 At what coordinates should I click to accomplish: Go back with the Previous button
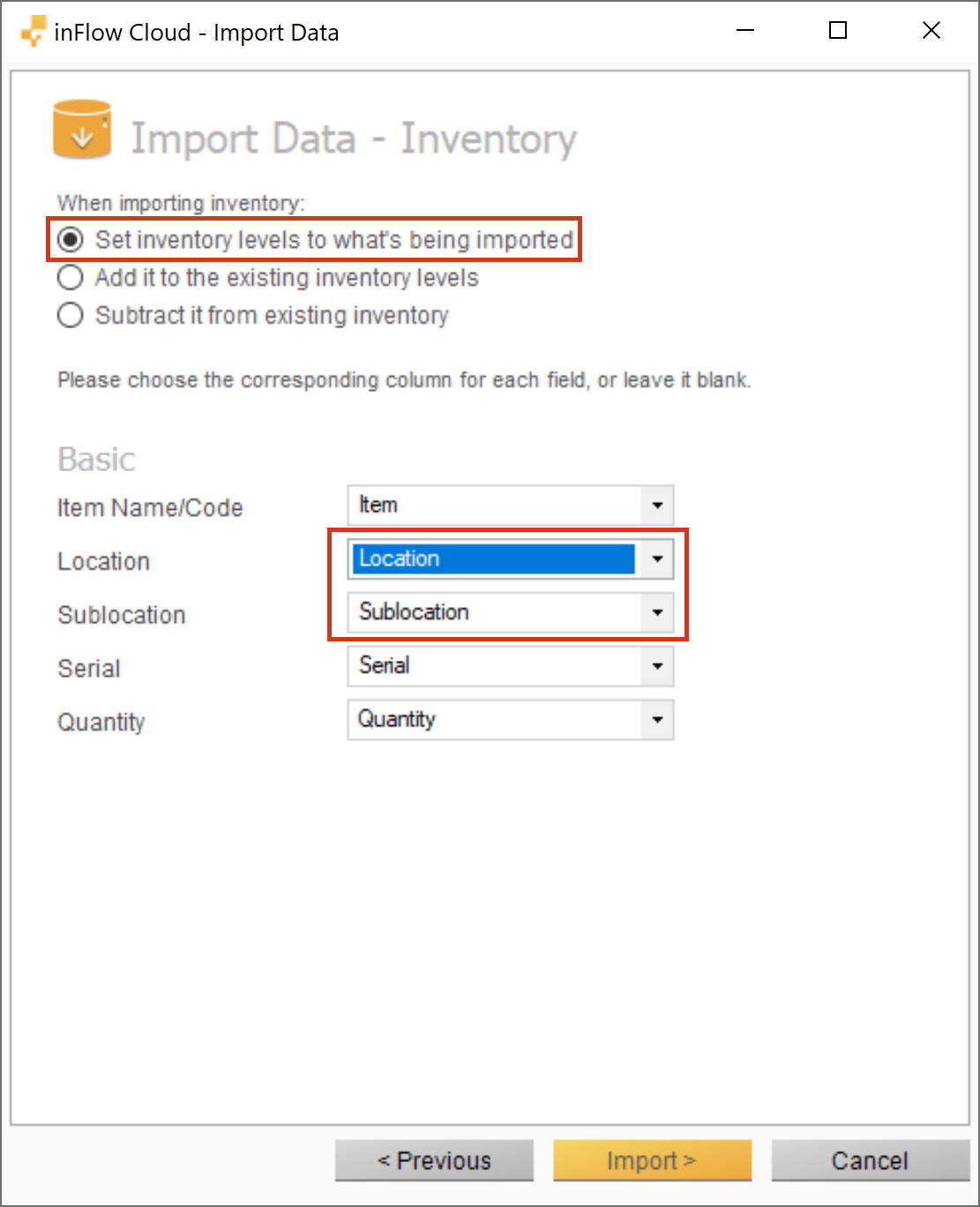(434, 1160)
